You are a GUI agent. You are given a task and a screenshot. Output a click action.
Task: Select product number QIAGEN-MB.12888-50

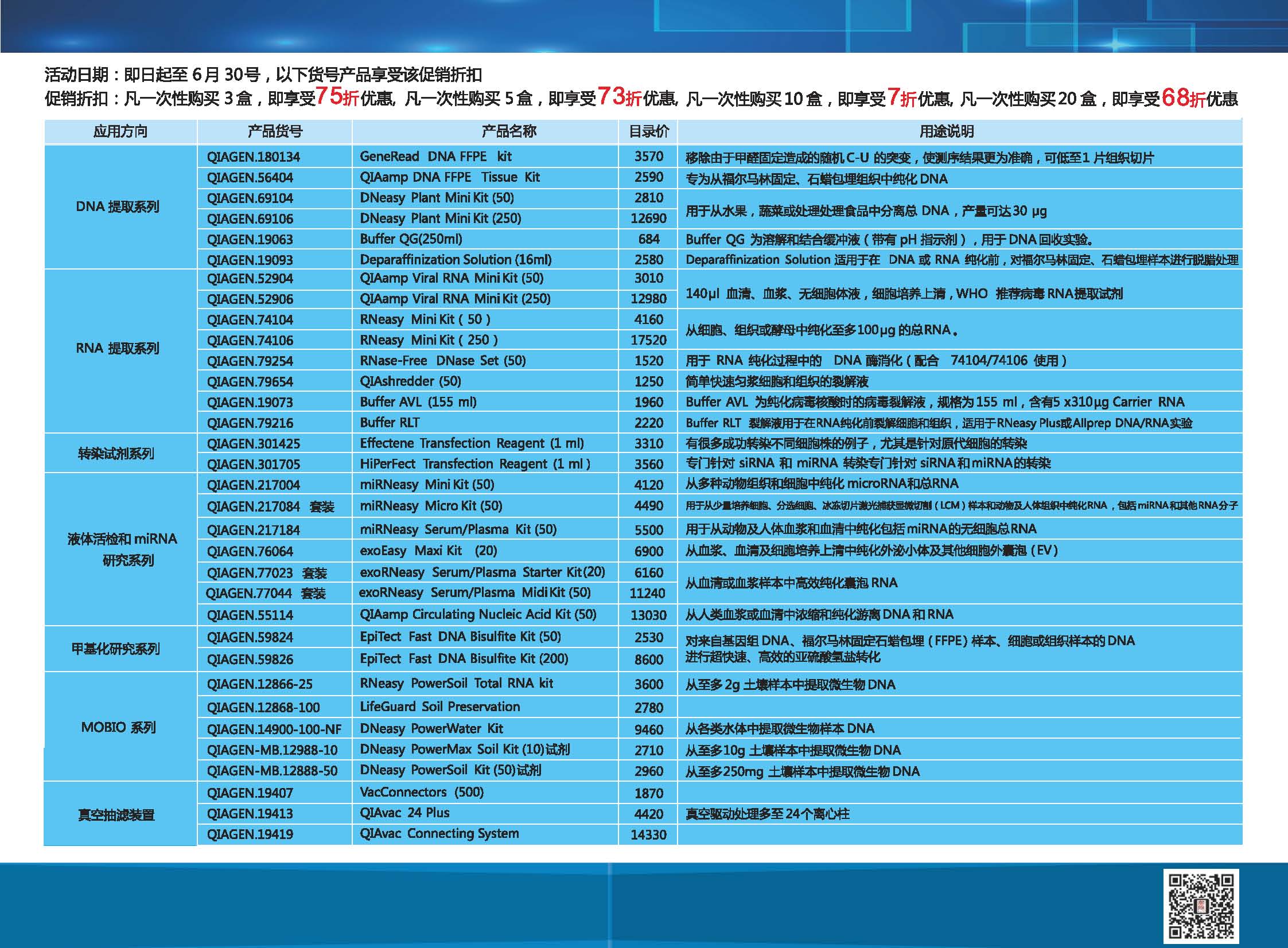[x=273, y=771]
